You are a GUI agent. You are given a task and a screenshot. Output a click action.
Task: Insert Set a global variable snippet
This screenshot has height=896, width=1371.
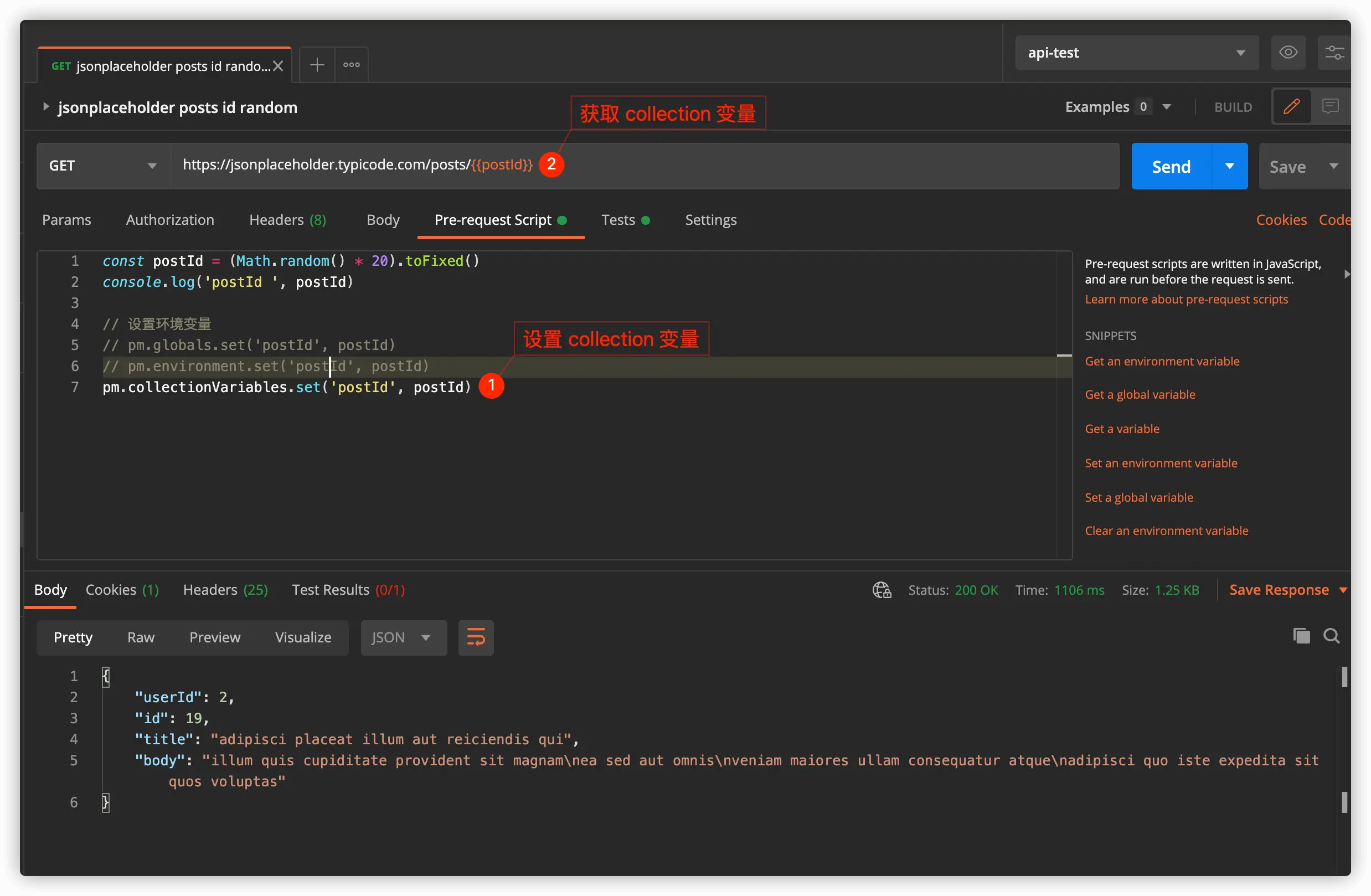coord(1139,497)
